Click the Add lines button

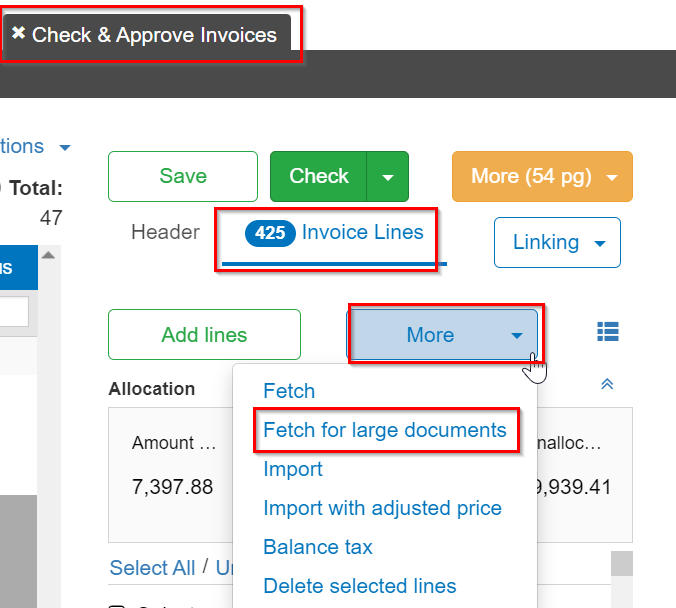click(x=204, y=335)
